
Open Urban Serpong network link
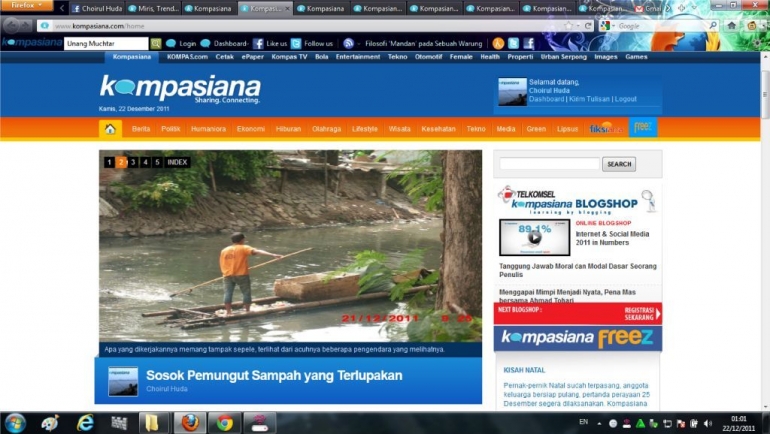(x=563, y=57)
